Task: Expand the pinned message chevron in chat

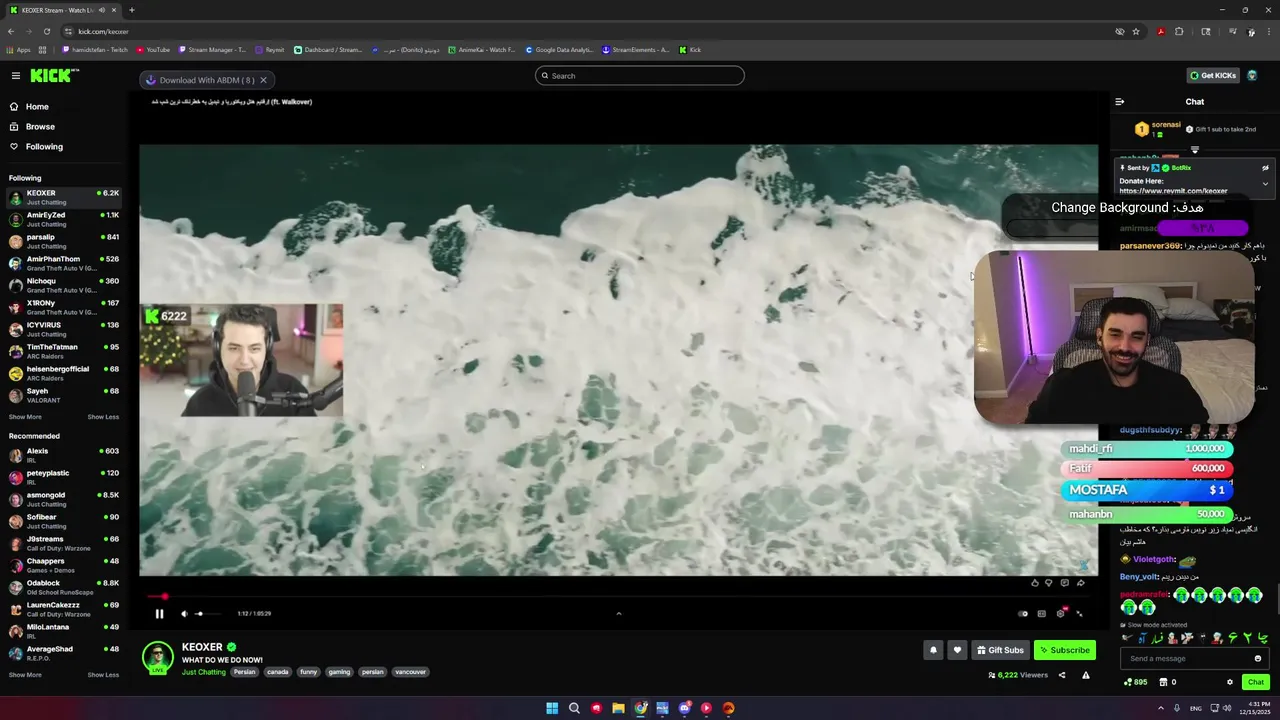Action: (1265, 184)
